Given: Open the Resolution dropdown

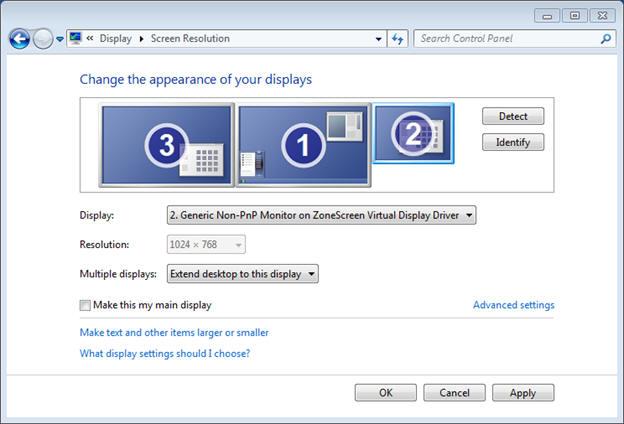Looking at the screenshot, I should 206,244.
